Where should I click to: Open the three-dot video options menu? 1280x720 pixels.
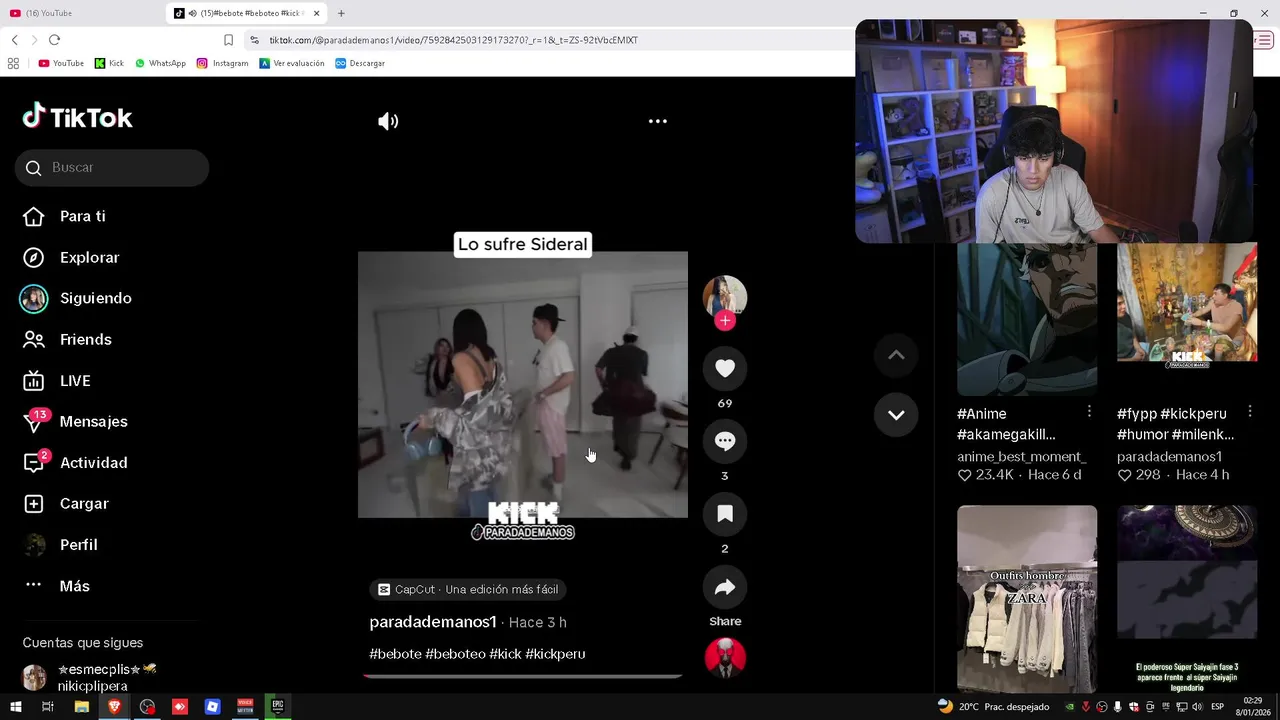[657, 121]
